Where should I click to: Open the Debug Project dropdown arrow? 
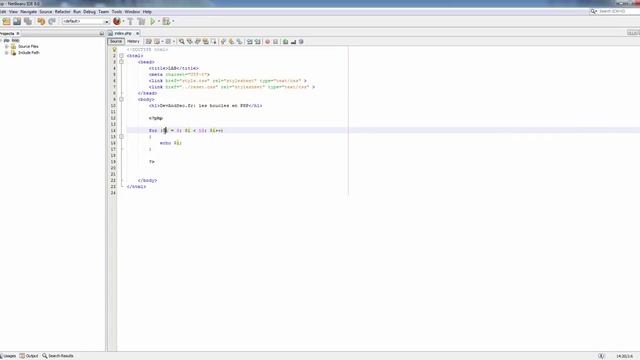pyautogui.click(x=173, y=21)
